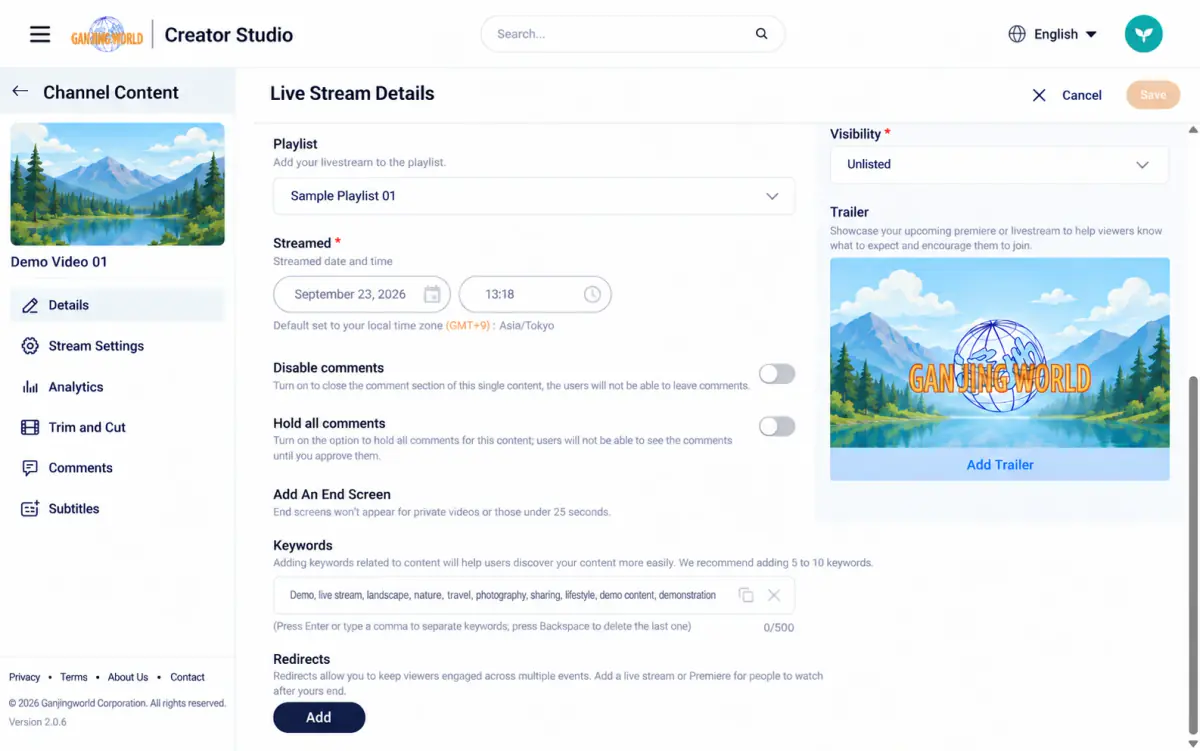Open the Terms link
Screen dimensions: 1200x751
tap(74, 677)
